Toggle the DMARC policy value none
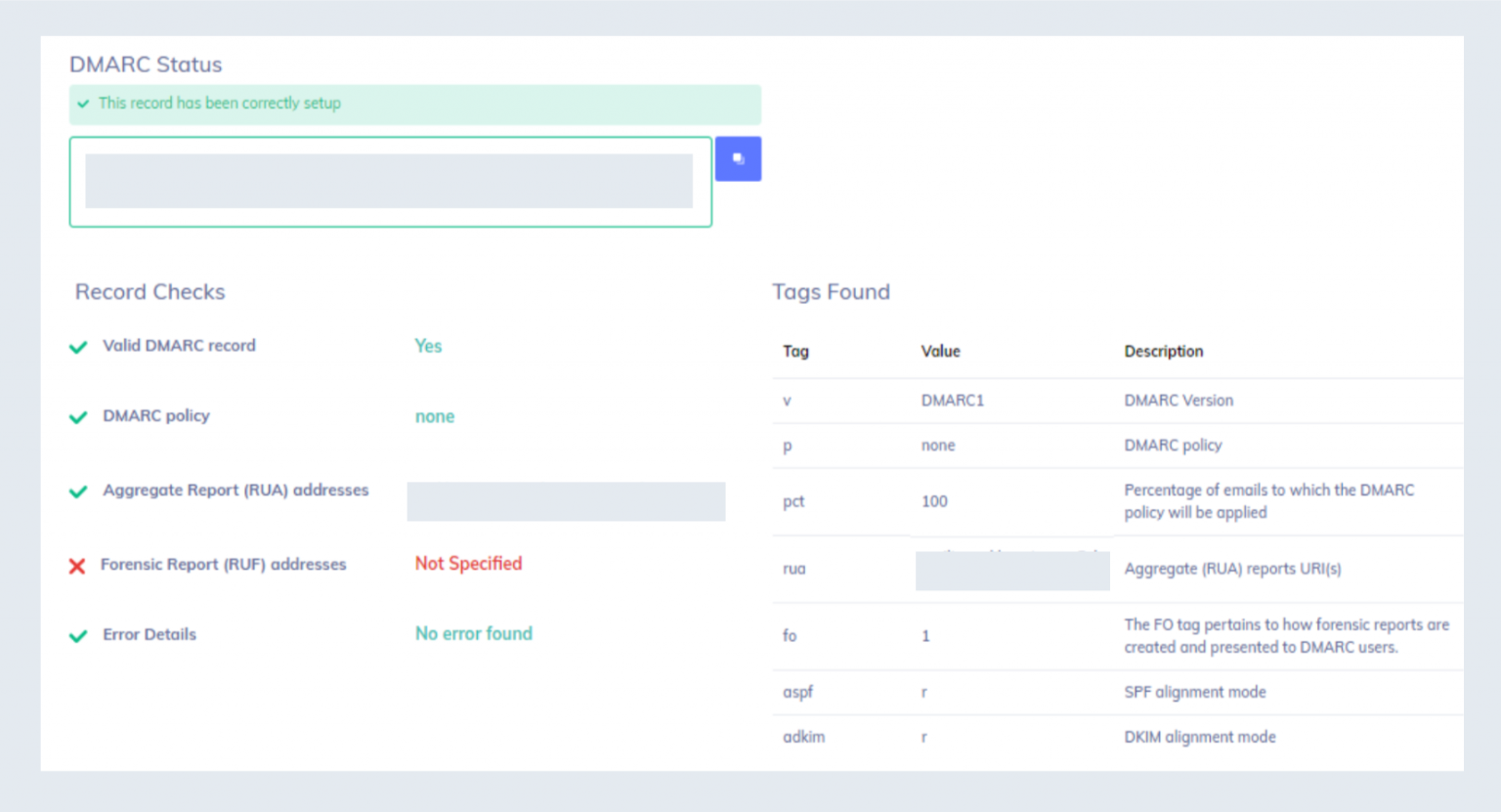The height and width of the screenshot is (812, 1501). click(x=435, y=416)
